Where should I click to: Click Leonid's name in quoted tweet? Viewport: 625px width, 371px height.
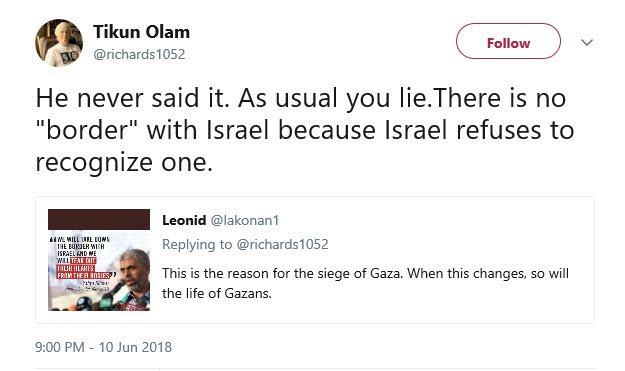click(184, 220)
